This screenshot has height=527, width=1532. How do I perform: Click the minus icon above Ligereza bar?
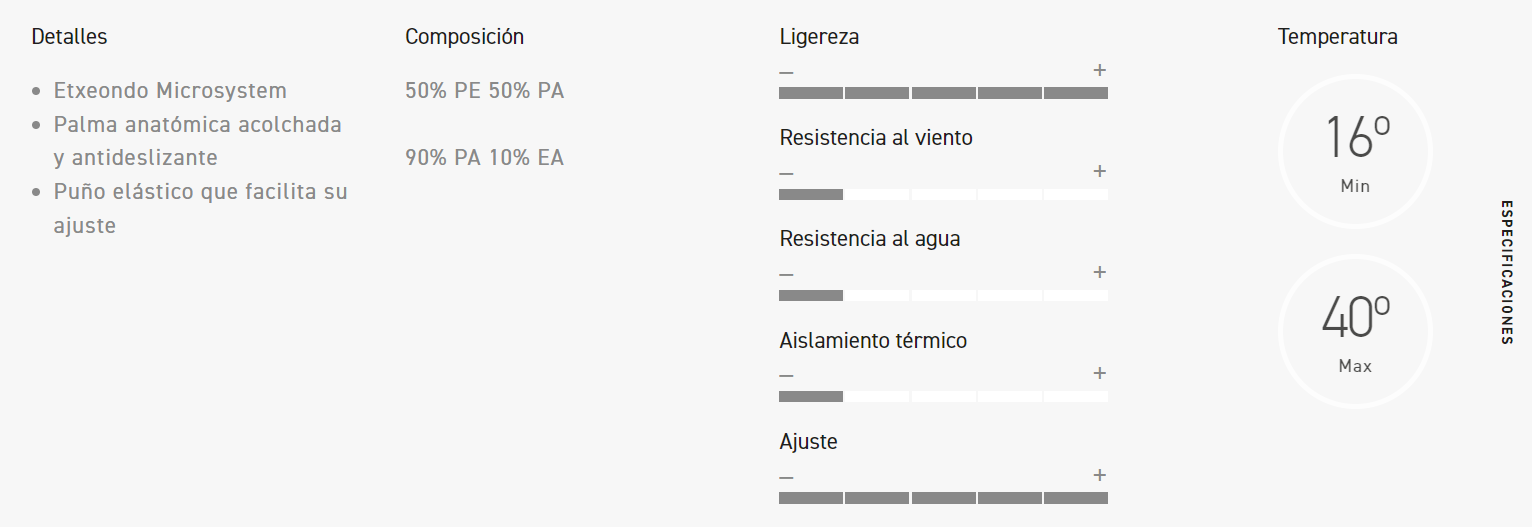click(786, 72)
